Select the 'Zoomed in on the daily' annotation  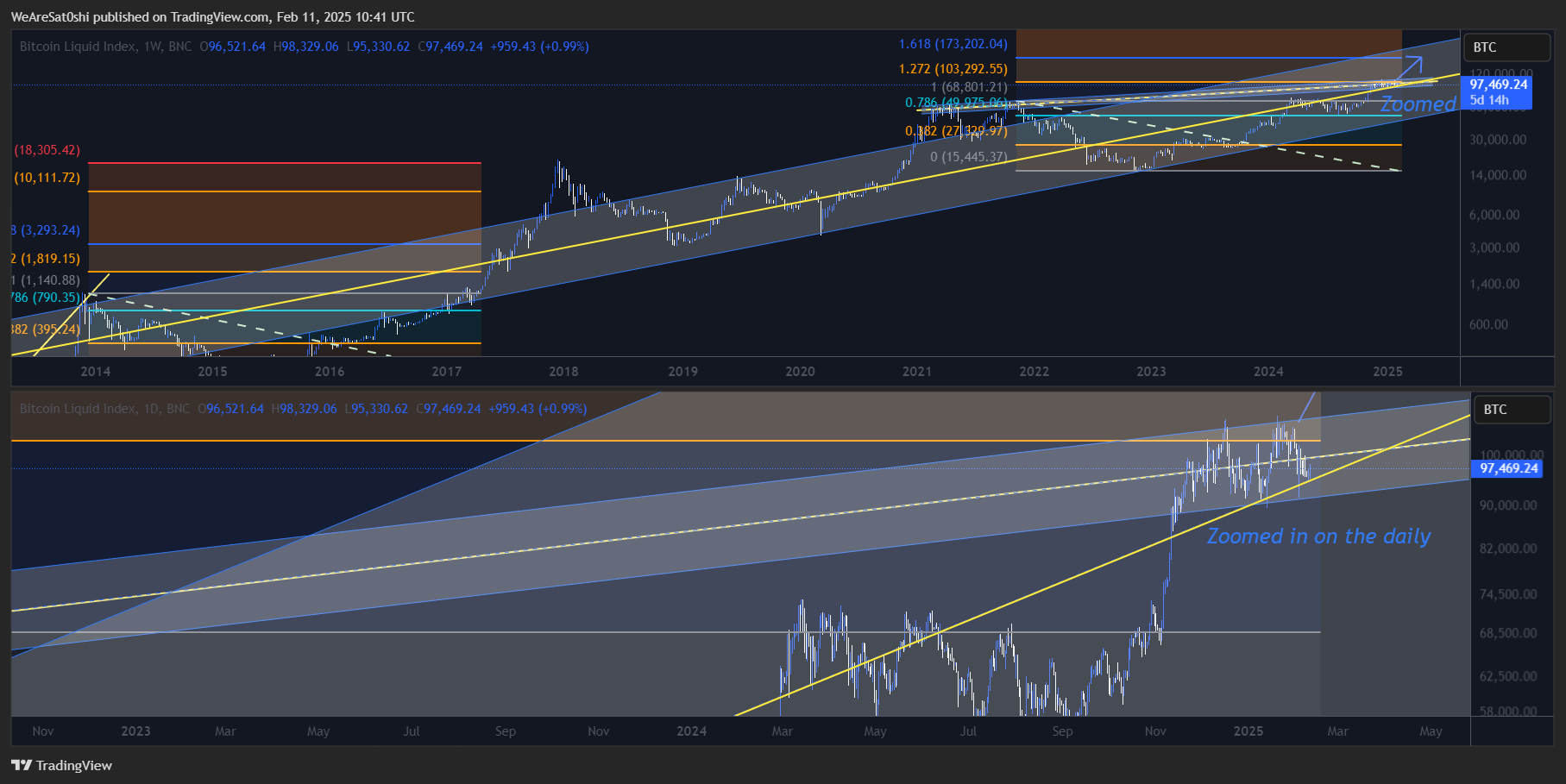1318,536
